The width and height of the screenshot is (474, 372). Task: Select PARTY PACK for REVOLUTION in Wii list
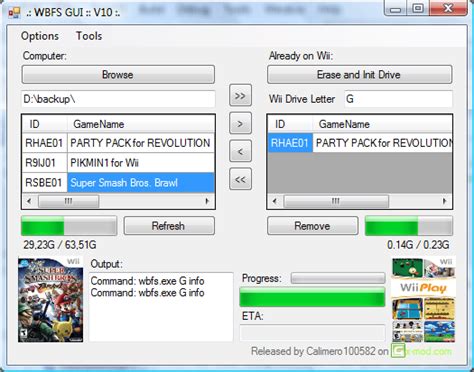point(383,143)
